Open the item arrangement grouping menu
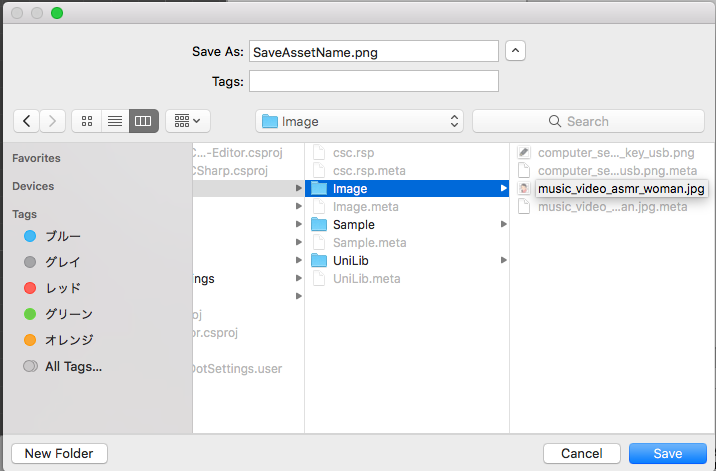This screenshot has width=716, height=471. click(188, 121)
